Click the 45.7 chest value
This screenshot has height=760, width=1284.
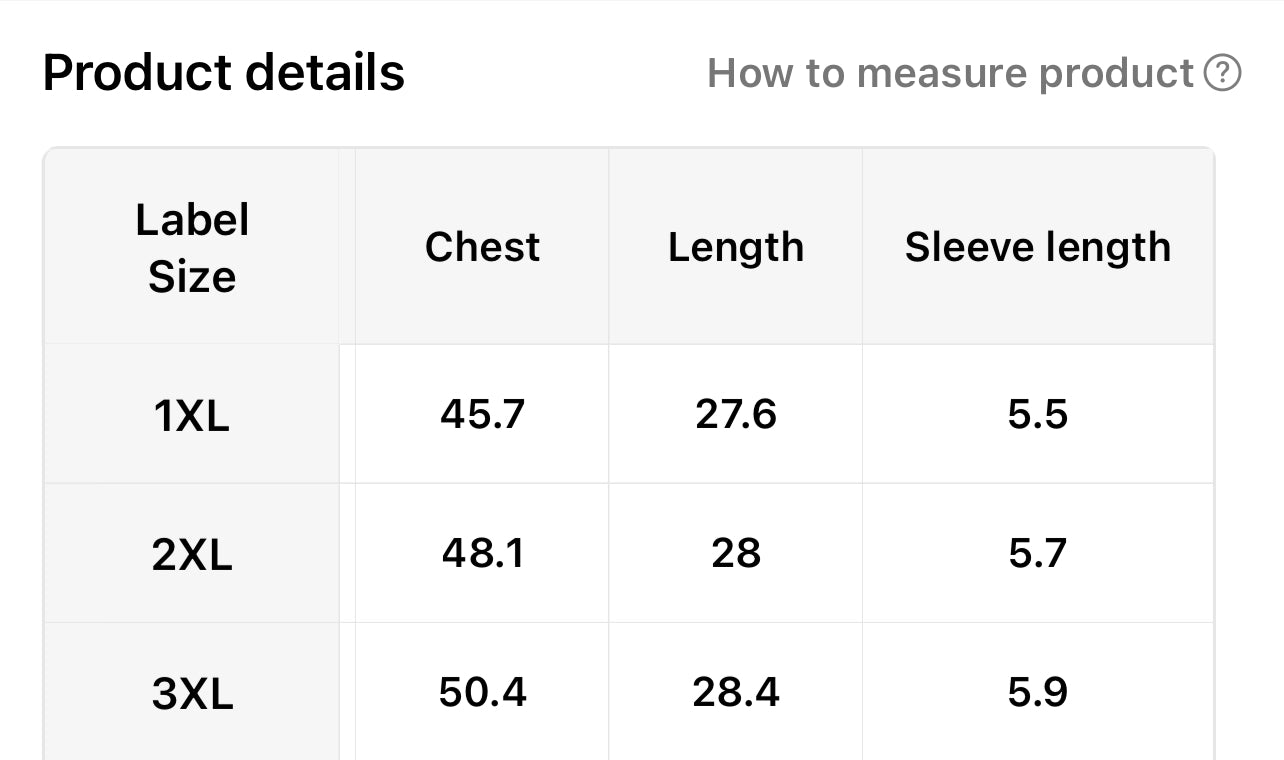tap(482, 414)
